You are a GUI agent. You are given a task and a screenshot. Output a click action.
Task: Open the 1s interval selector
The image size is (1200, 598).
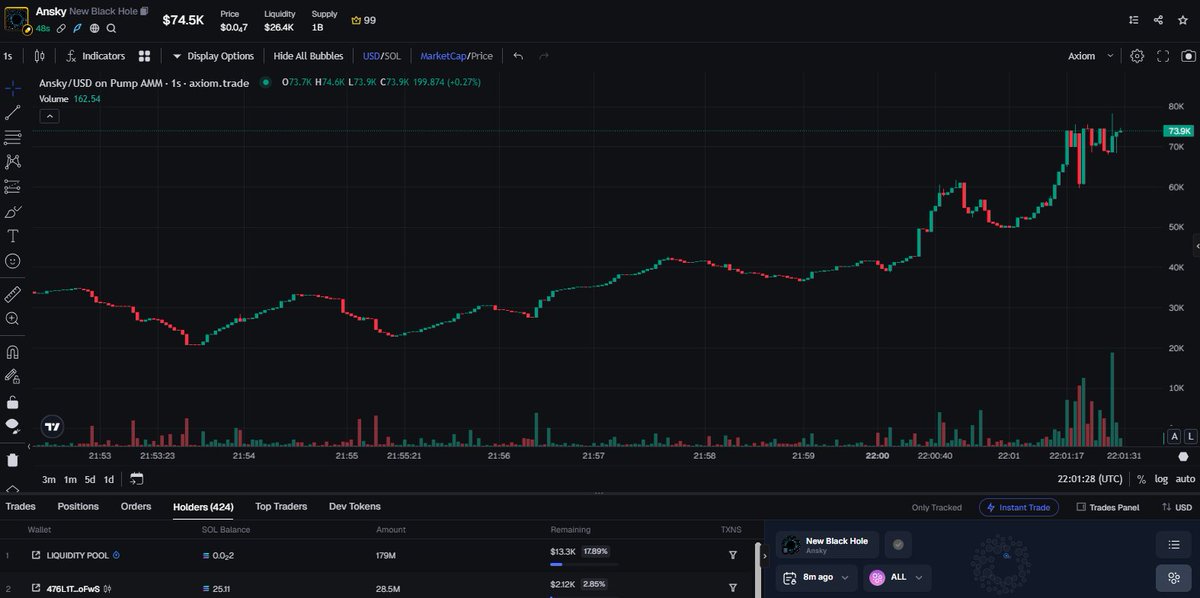[8, 56]
